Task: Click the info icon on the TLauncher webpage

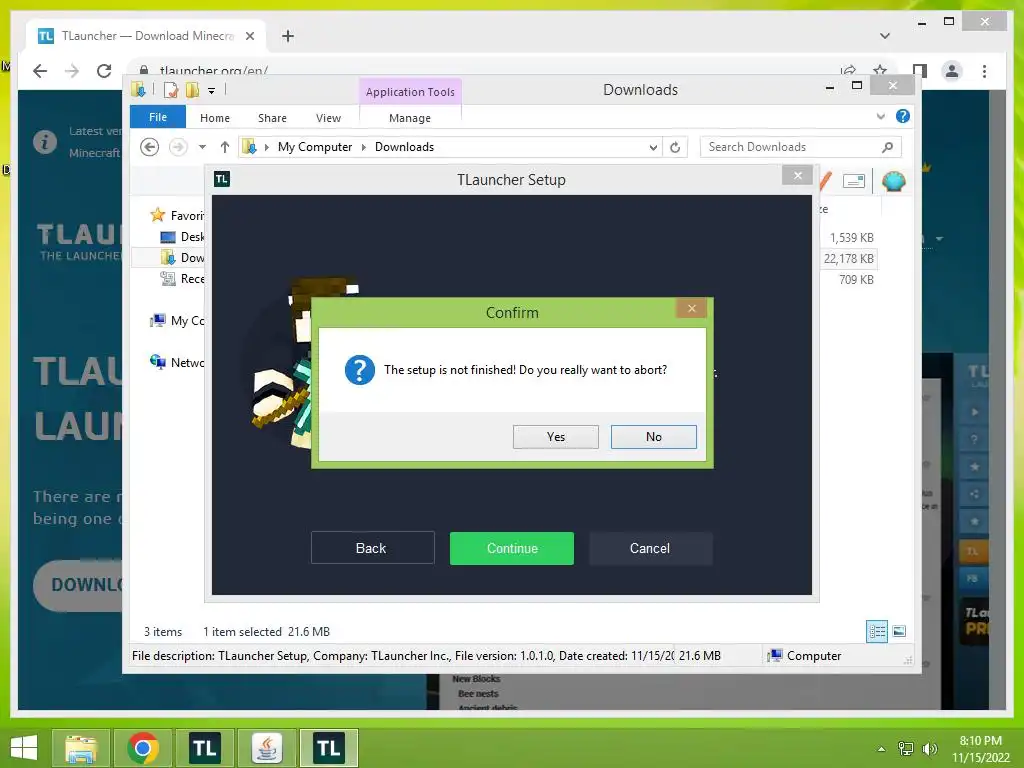Action: coord(45,141)
